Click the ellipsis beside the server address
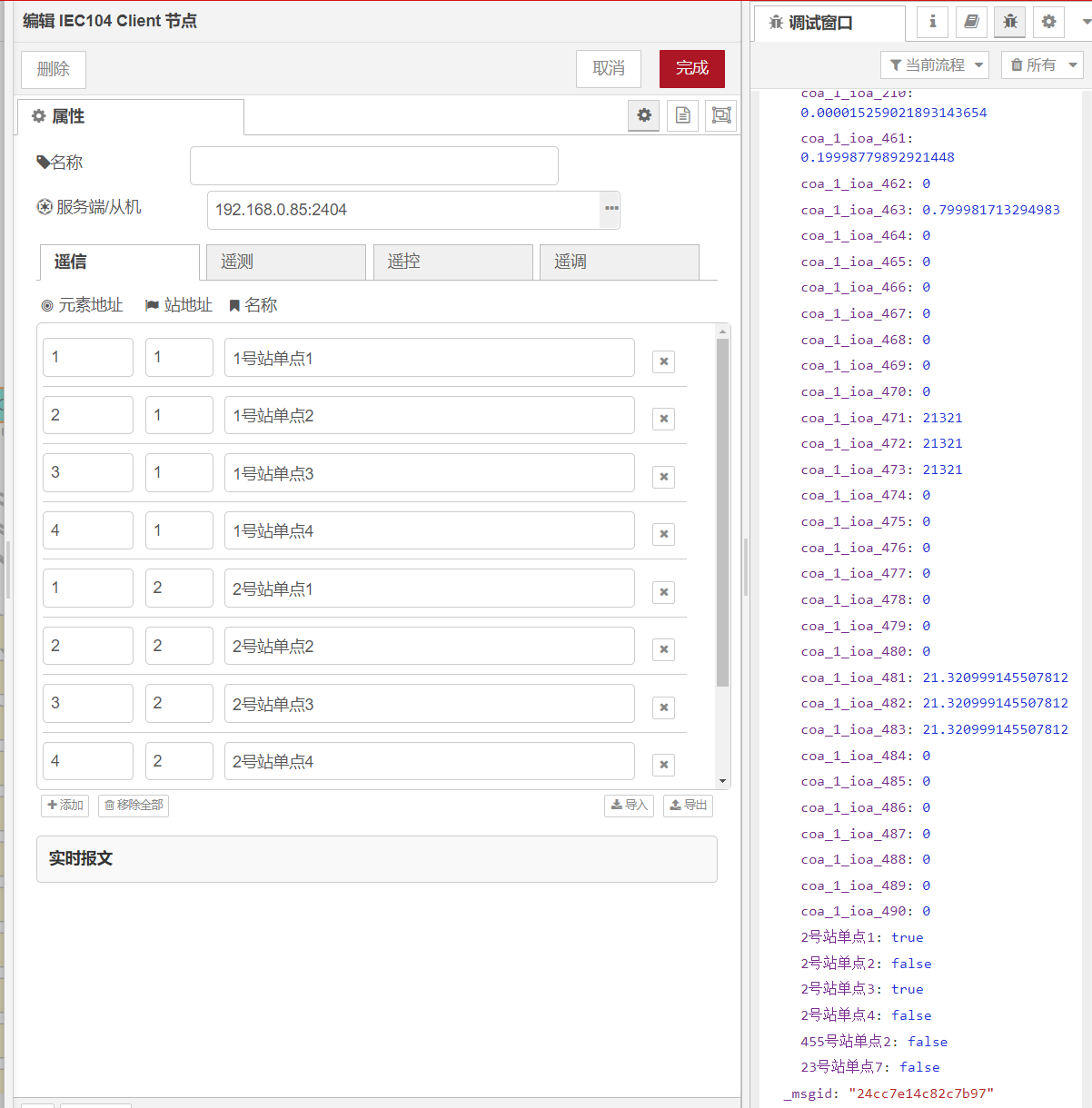 coord(609,210)
